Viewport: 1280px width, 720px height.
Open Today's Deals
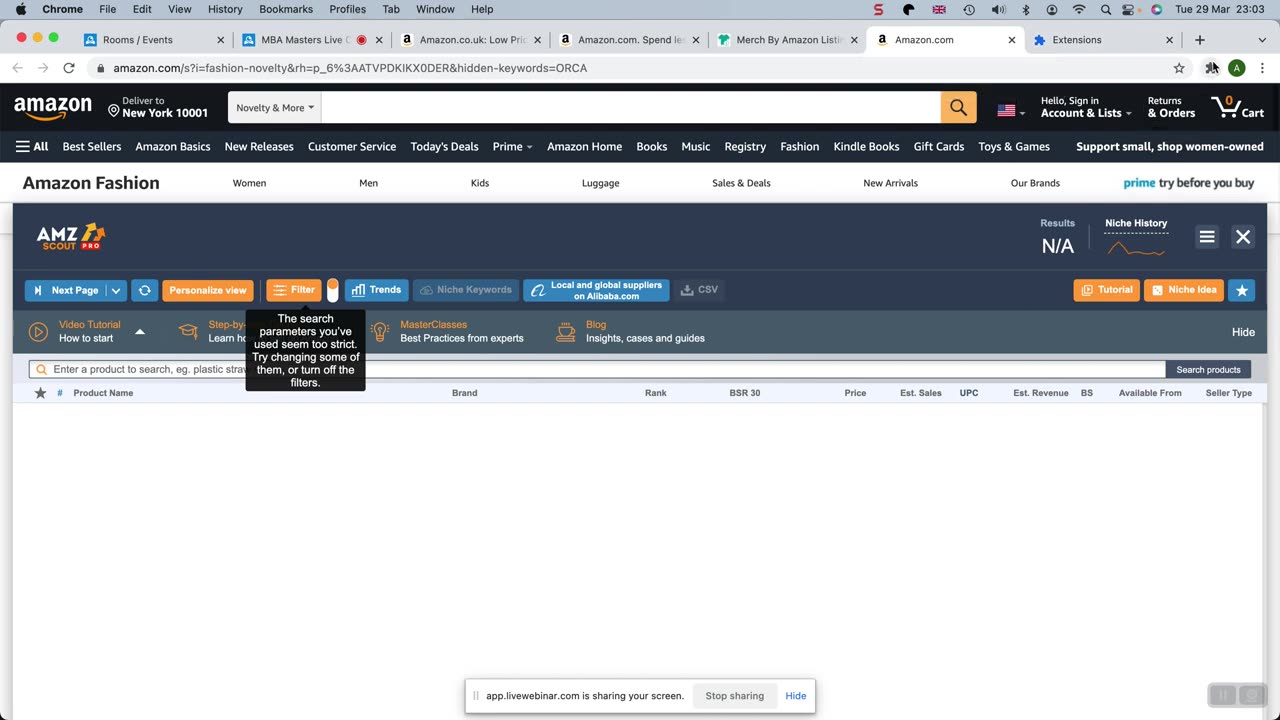(x=444, y=146)
